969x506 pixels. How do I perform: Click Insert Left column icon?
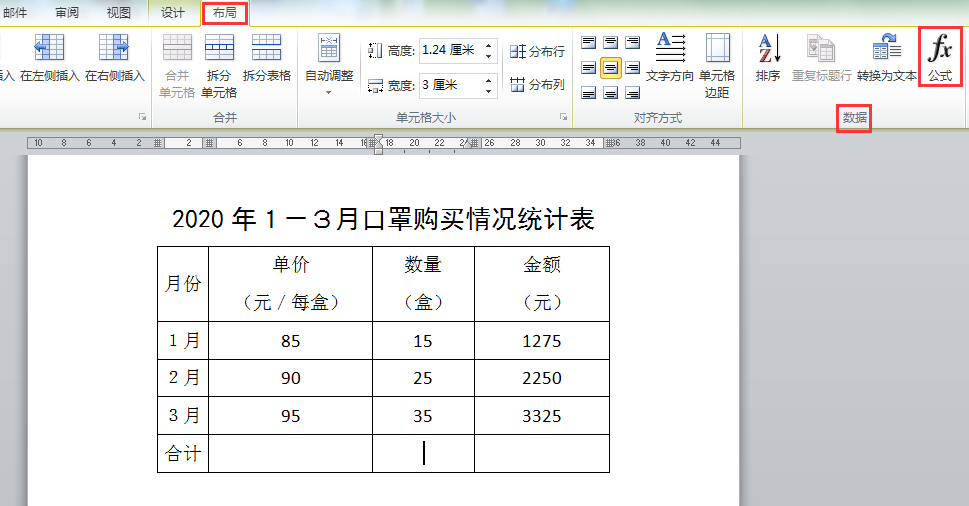[x=49, y=48]
